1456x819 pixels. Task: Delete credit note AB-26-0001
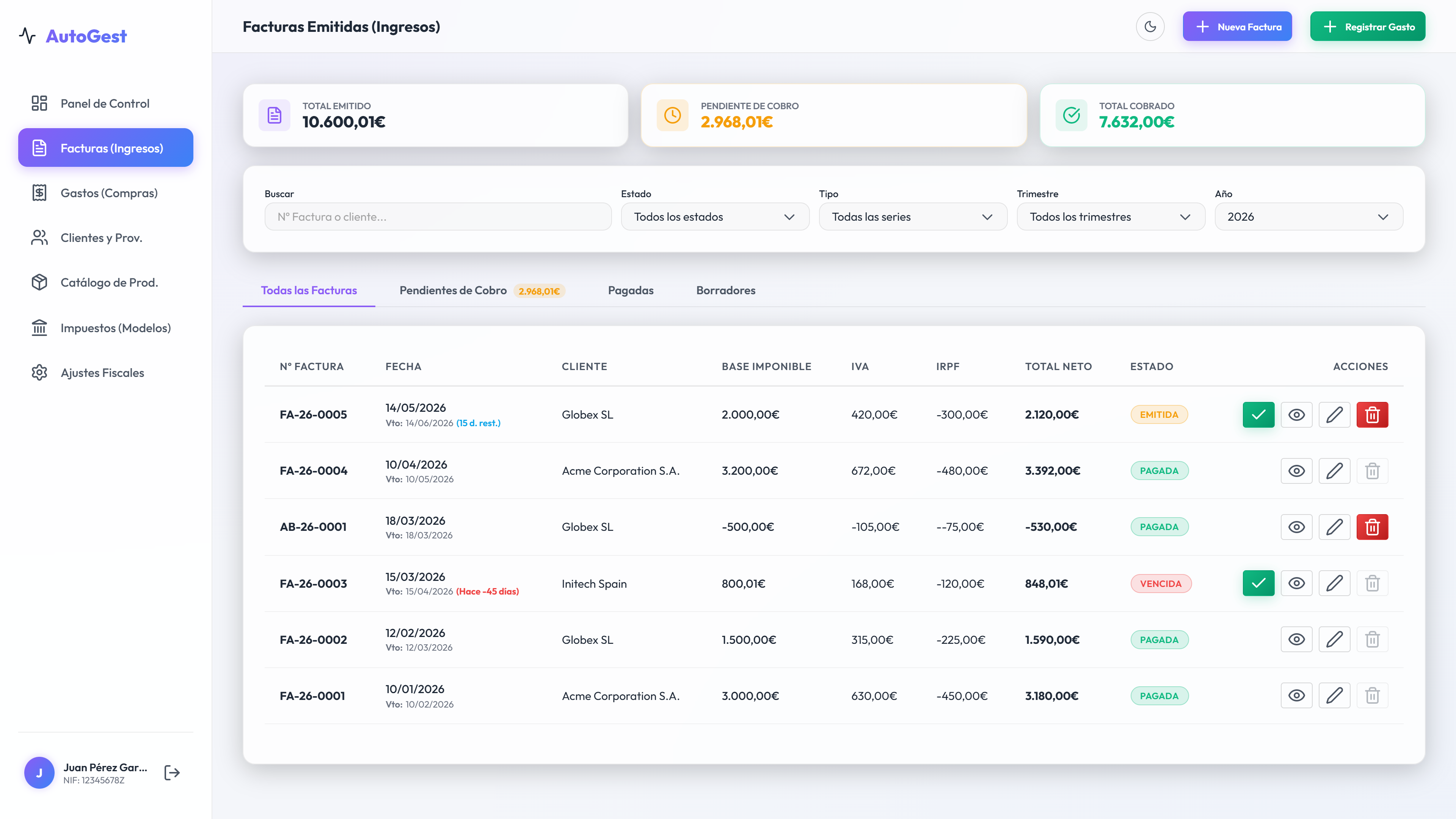(x=1372, y=527)
